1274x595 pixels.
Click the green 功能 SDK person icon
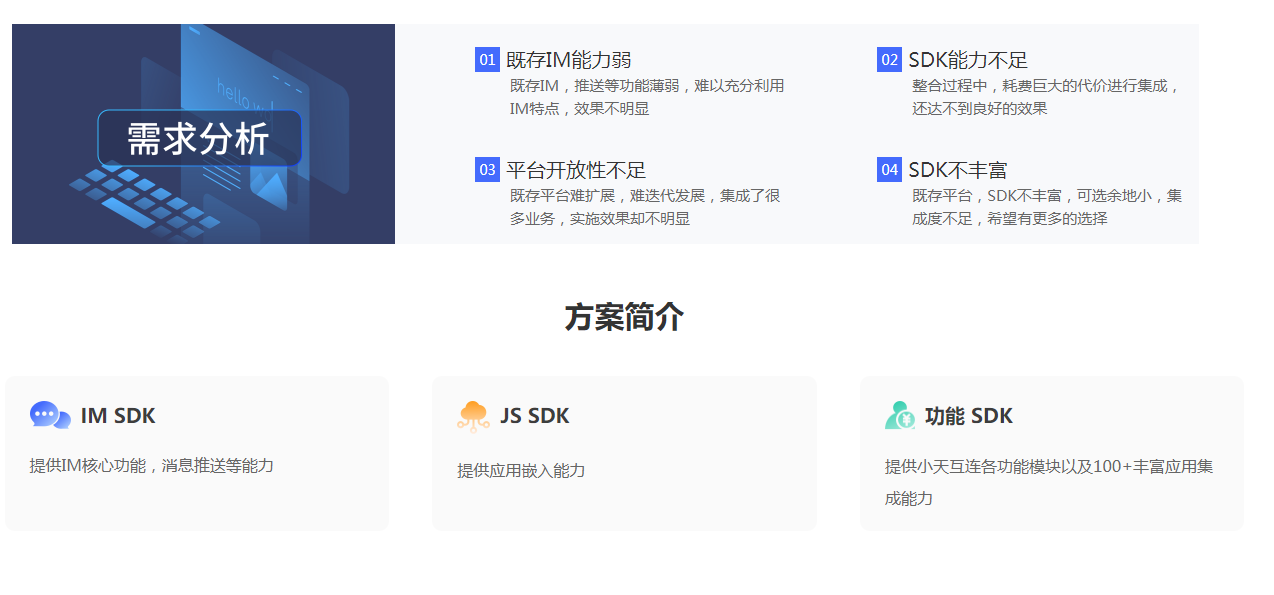899,415
